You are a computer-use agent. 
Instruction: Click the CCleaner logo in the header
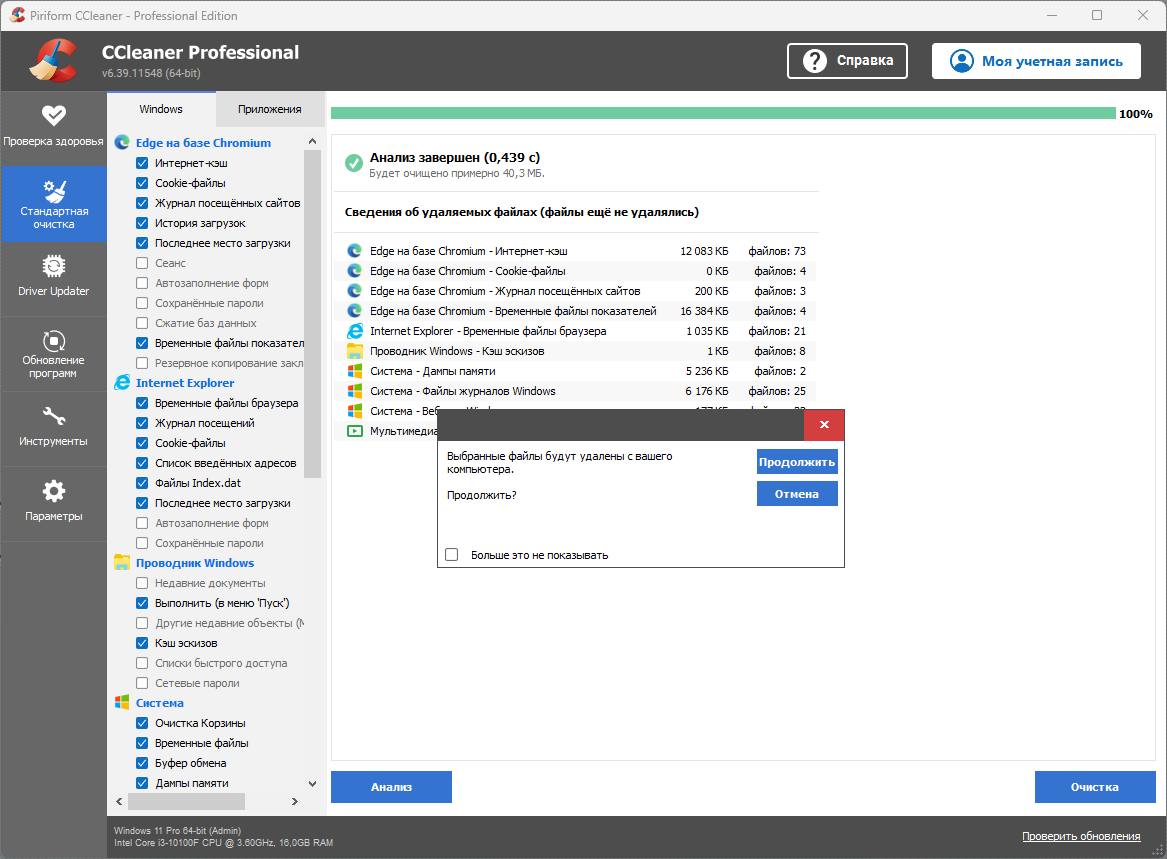point(54,60)
